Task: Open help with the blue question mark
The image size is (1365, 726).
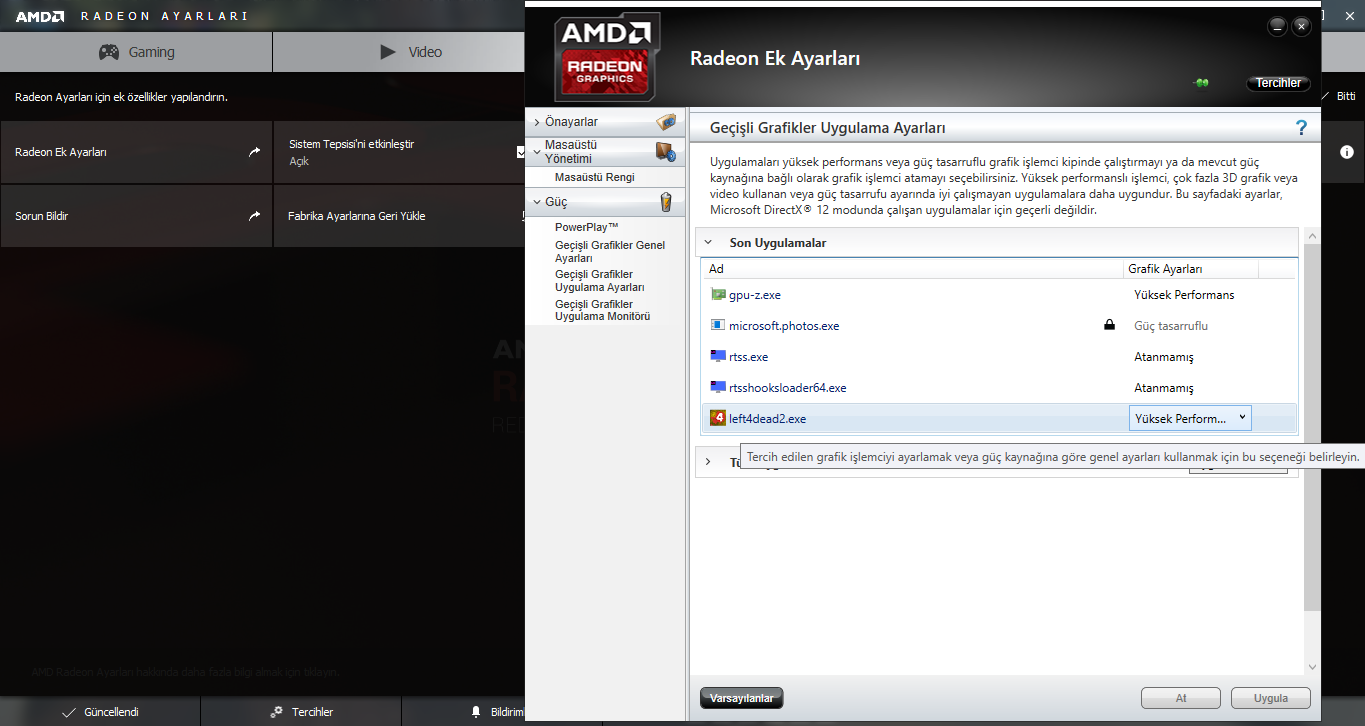Action: click(x=1301, y=128)
